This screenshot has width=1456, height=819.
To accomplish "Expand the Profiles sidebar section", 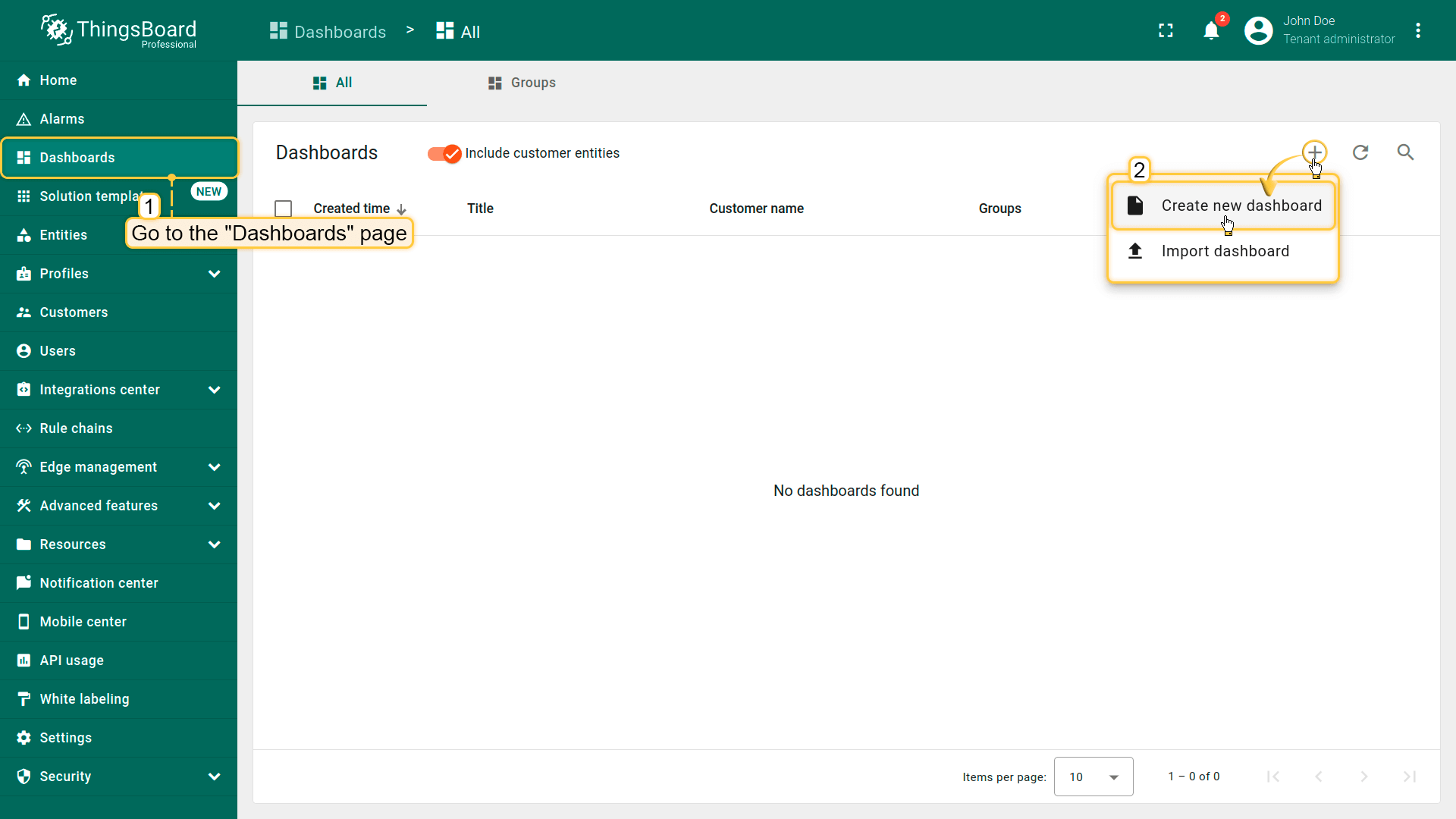I will tap(214, 274).
